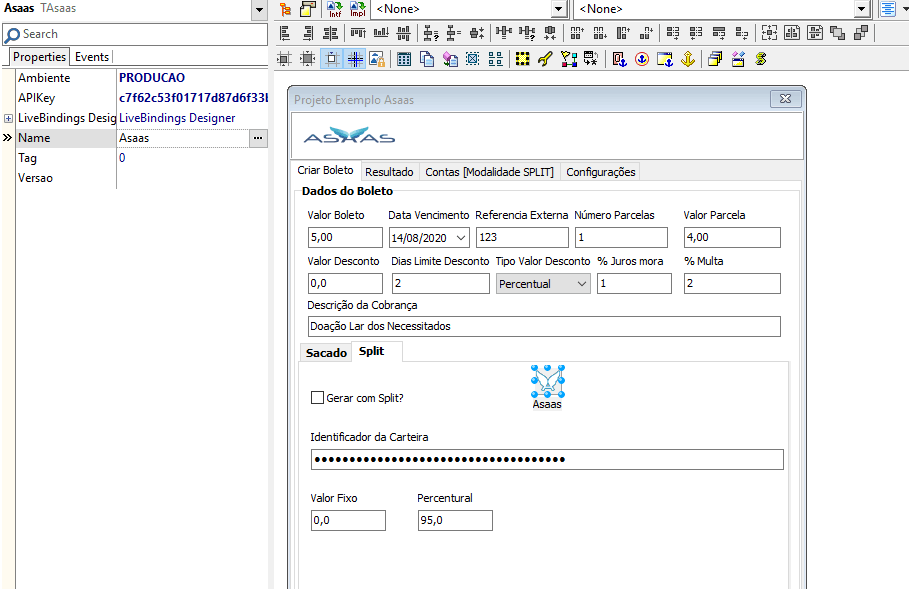The image size is (909, 589).
Task: Align selected controls to left edges
Action: (x=285, y=33)
